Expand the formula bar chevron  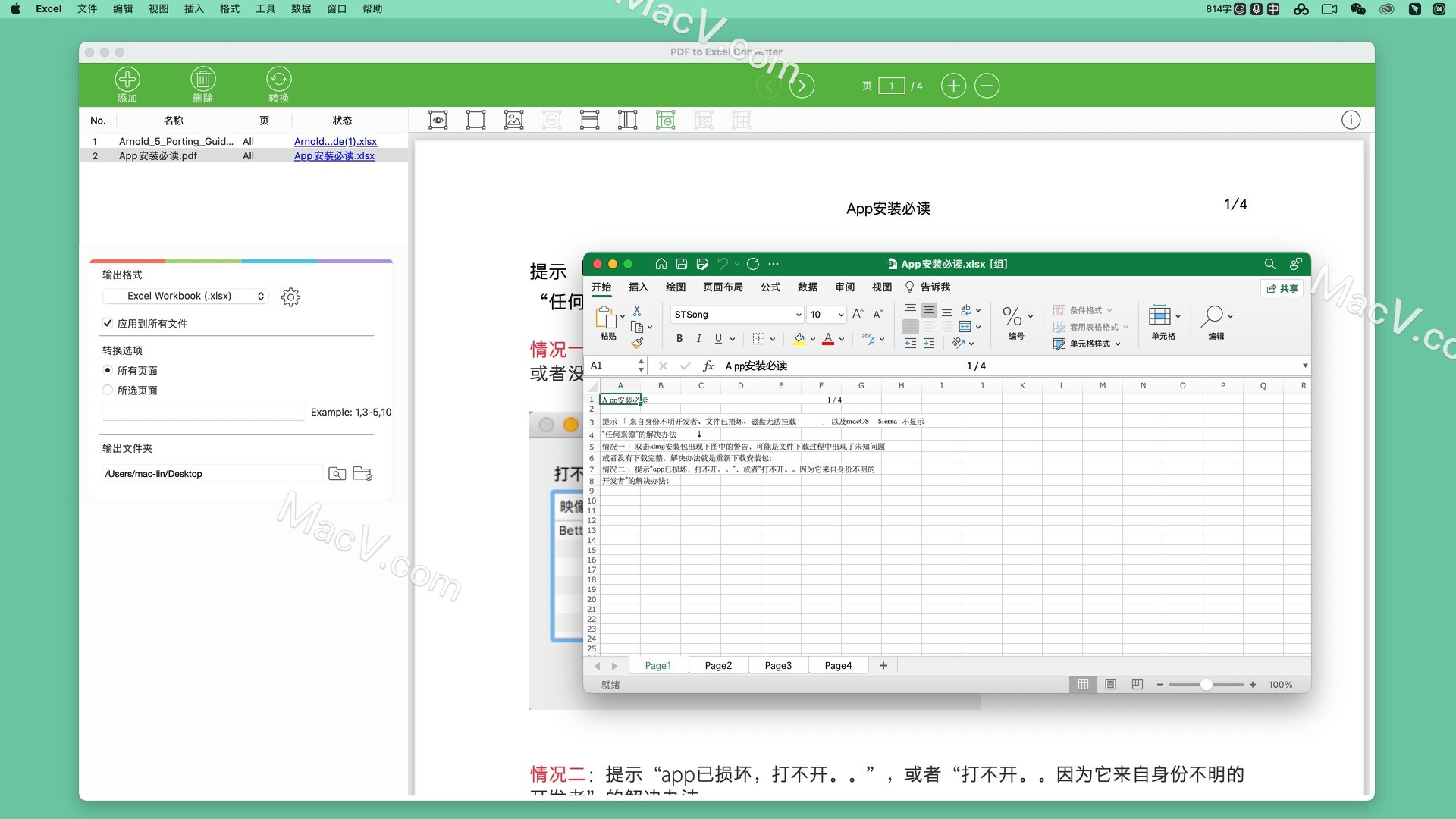tap(1305, 366)
